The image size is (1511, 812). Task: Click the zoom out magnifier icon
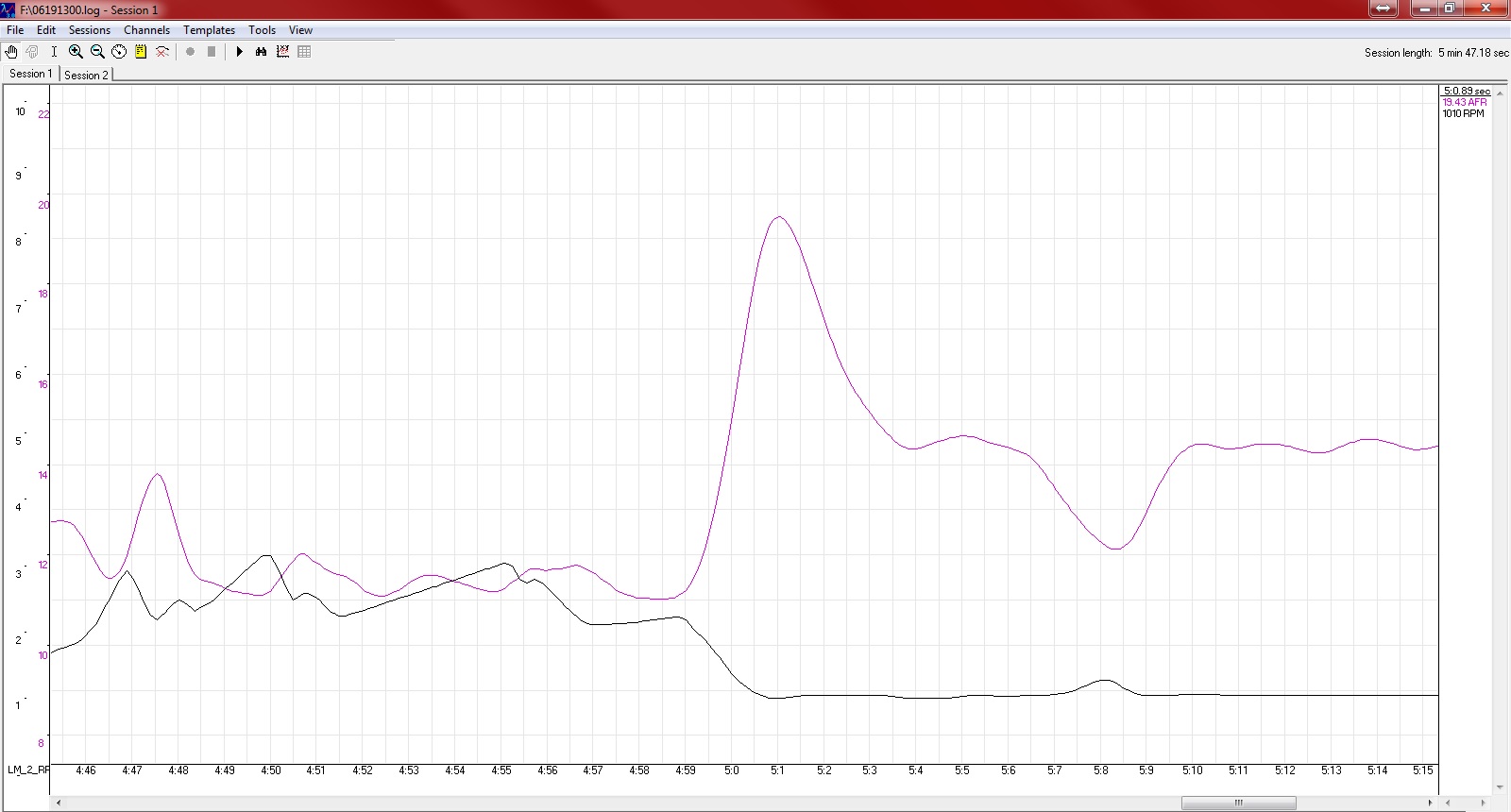pos(97,52)
